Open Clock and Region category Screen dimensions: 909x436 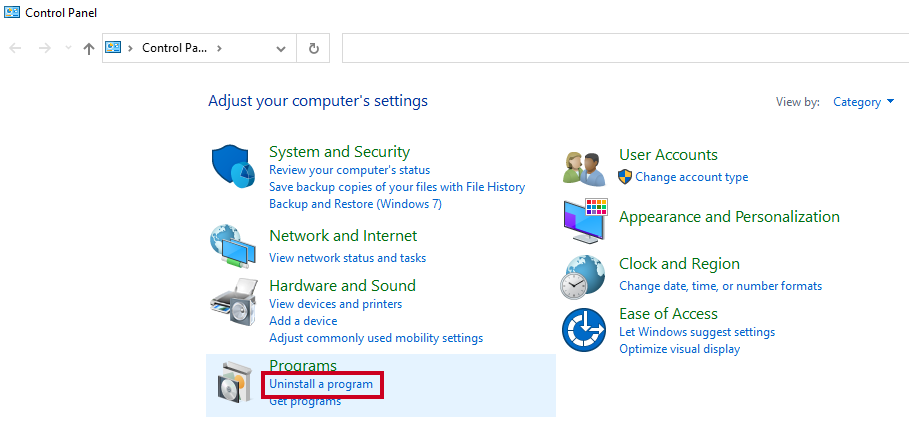coord(679,264)
